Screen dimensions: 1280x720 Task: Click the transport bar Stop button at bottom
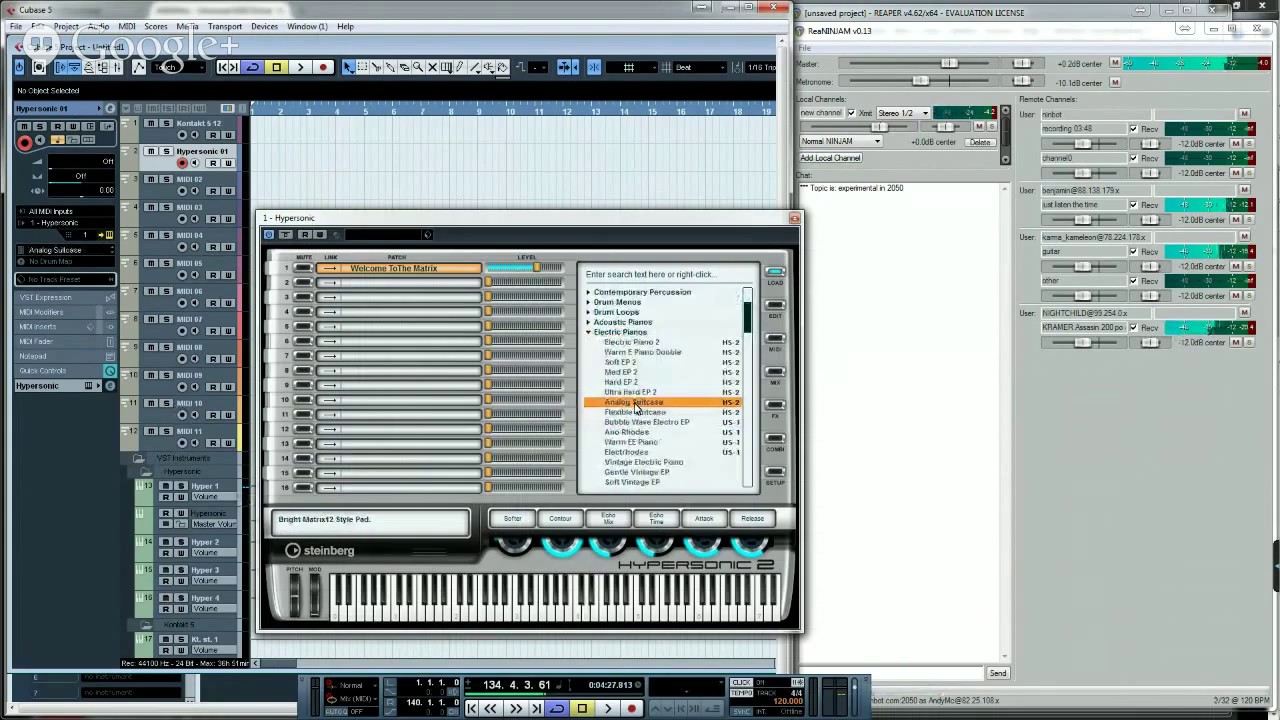[x=582, y=708]
